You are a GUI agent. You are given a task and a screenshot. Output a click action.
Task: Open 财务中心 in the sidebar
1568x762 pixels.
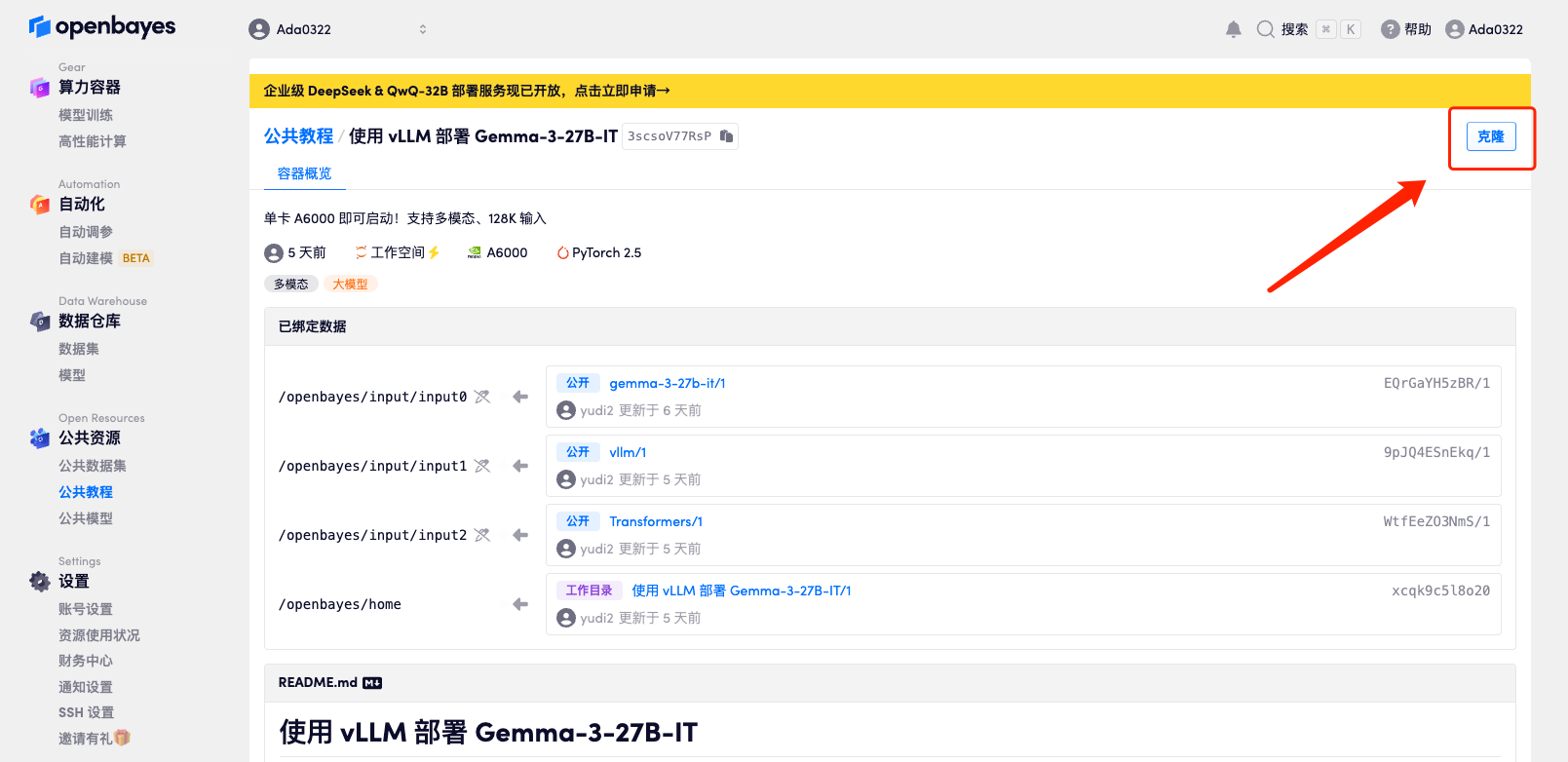(x=86, y=661)
